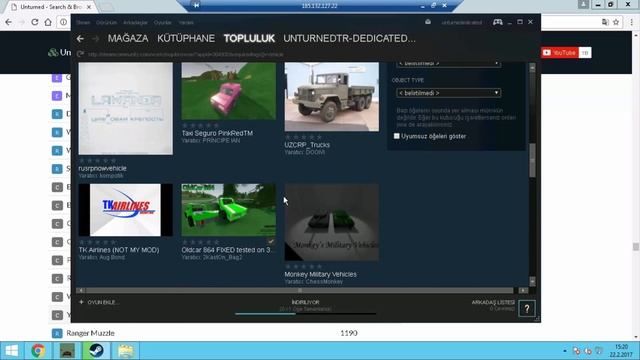The image size is (640, 360).
Task: Reload the Steam workshop page
Action: 80,54
